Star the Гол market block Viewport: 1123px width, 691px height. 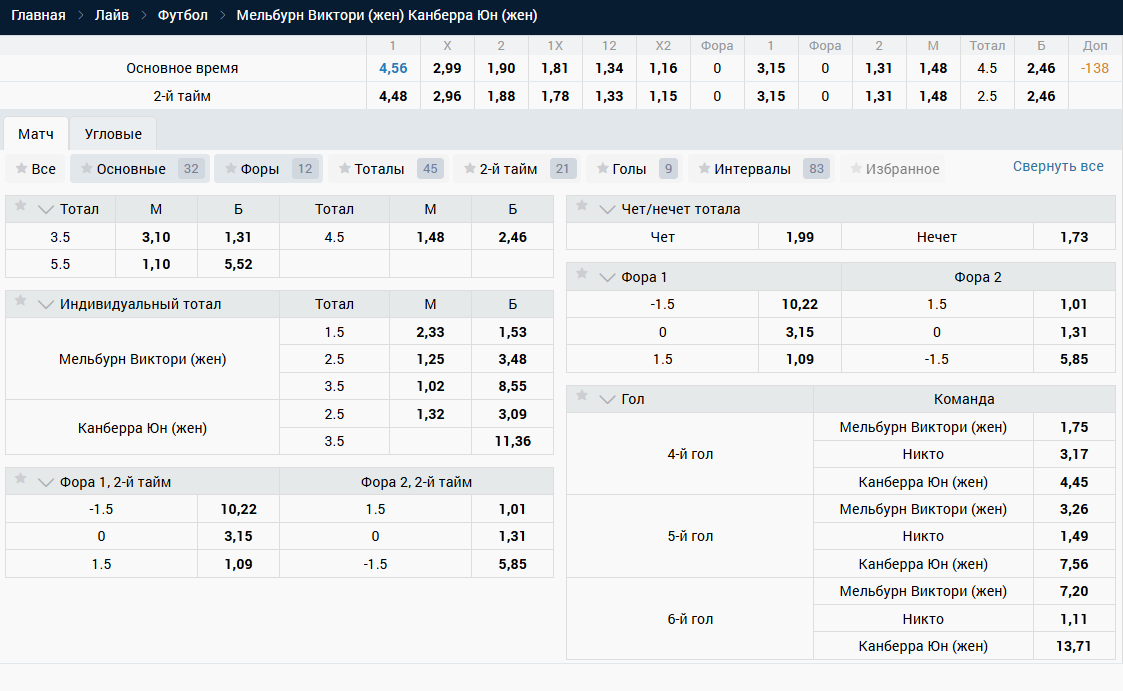582,397
